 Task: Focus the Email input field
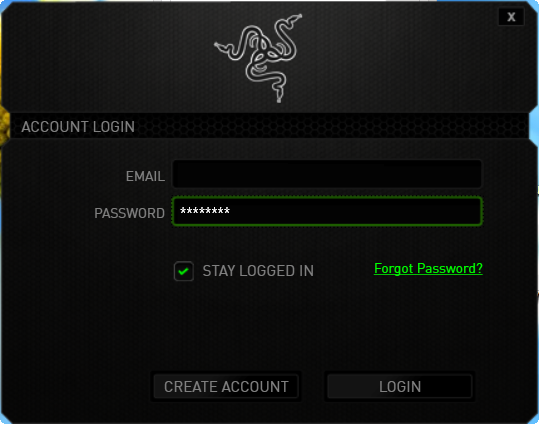pyautogui.click(x=327, y=174)
